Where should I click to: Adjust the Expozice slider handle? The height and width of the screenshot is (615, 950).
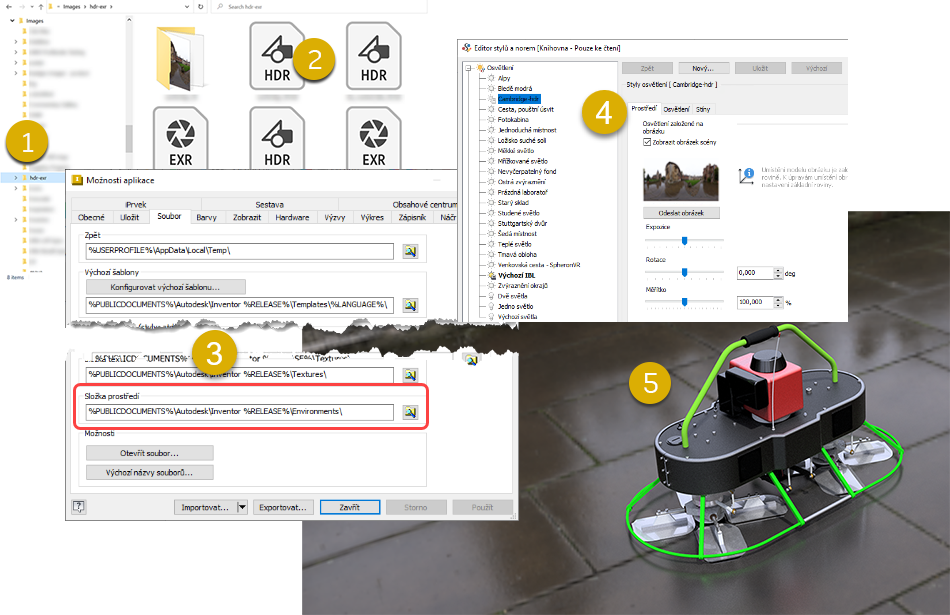[x=685, y=241]
